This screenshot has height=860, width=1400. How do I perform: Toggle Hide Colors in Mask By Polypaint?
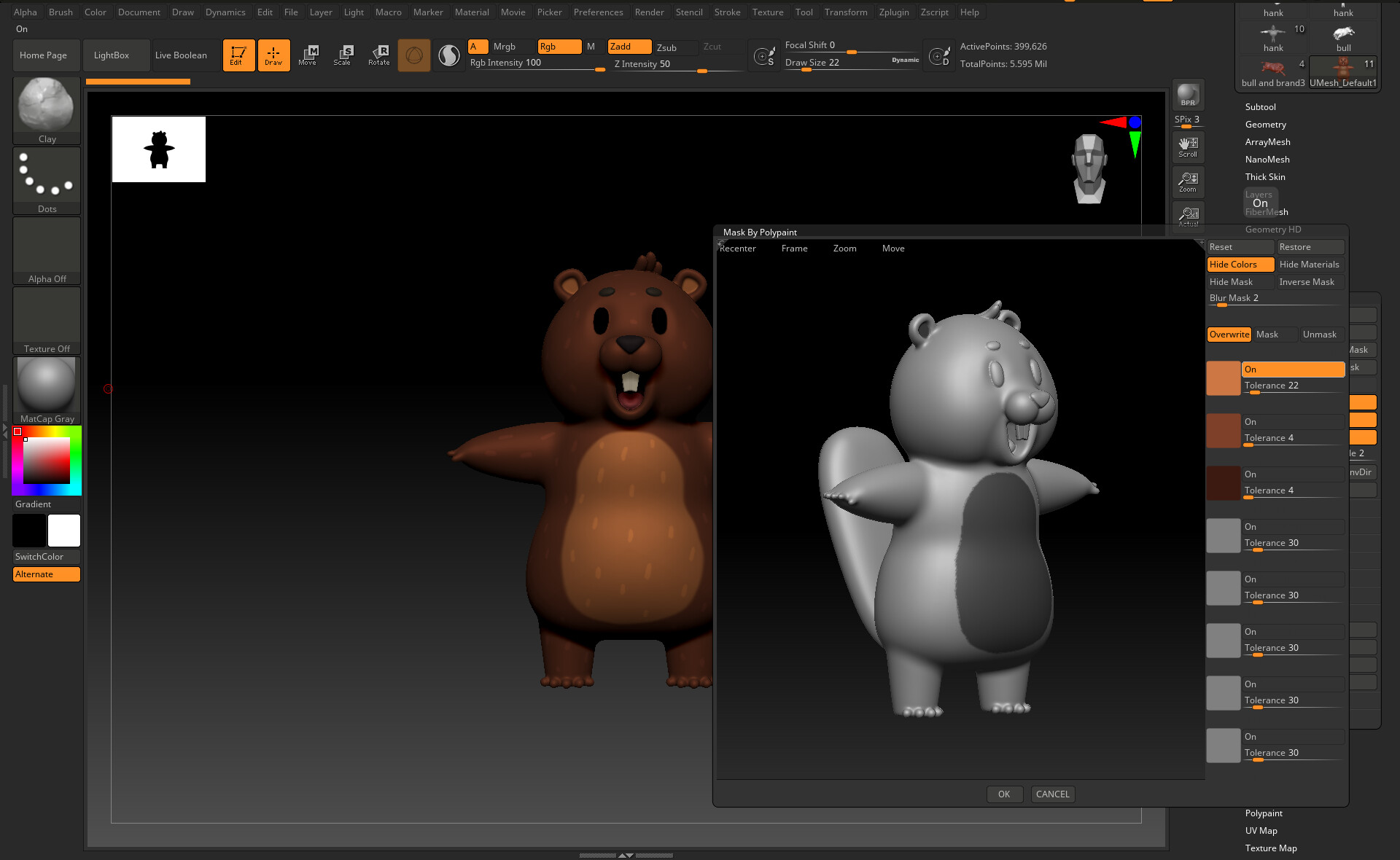(1240, 265)
